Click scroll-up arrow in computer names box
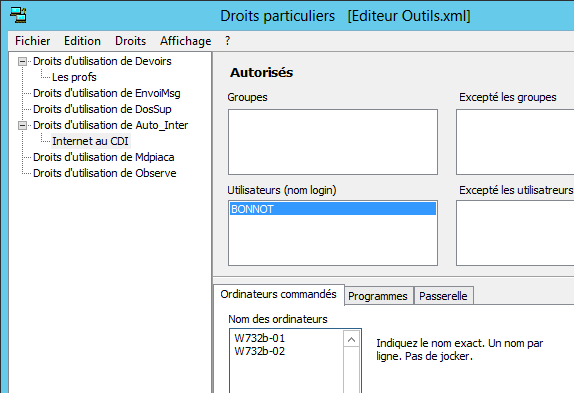 point(351,340)
